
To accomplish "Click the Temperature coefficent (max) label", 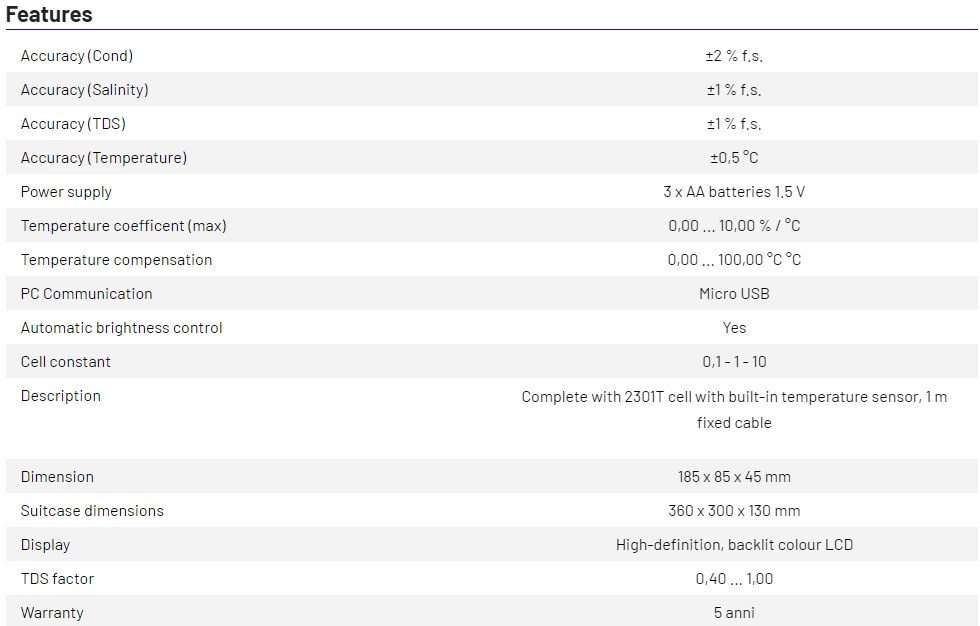I will pos(124,226).
